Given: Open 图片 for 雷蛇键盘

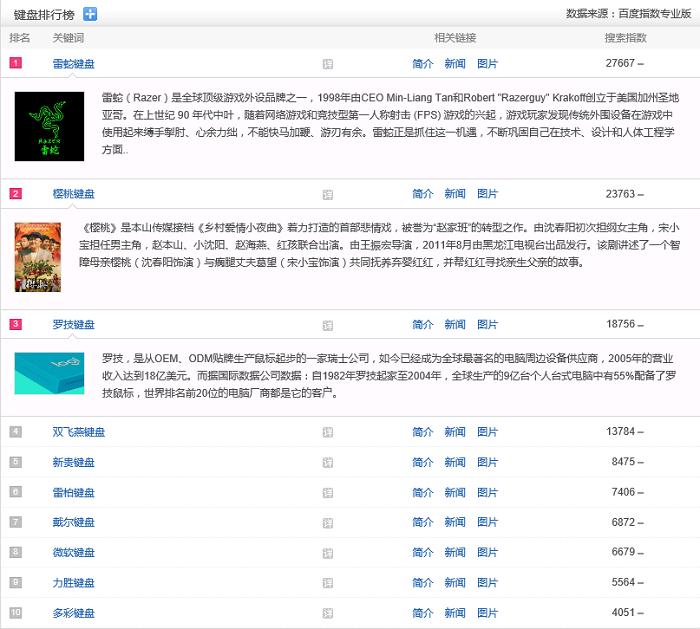Looking at the screenshot, I should (x=487, y=64).
